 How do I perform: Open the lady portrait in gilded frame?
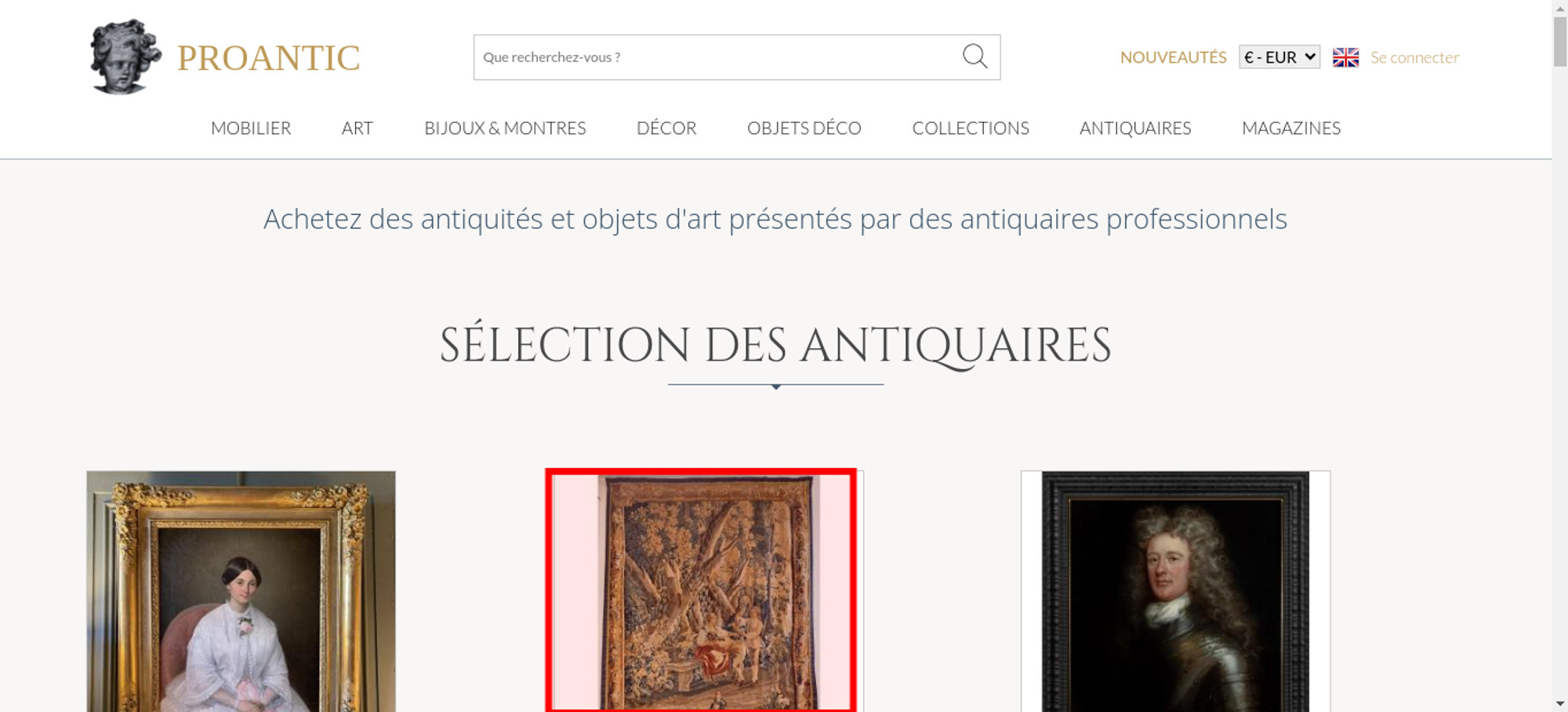click(241, 592)
